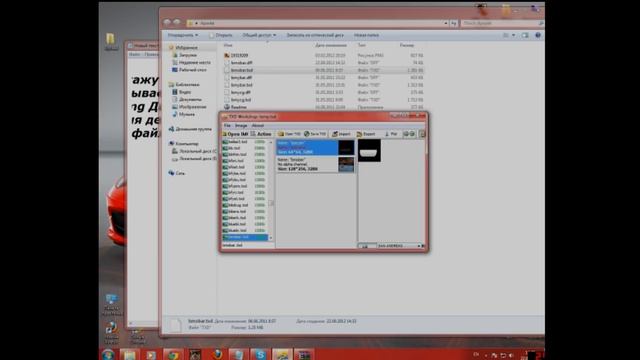This screenshot has height=360, width=640.
Task: Click Skype icon on taskbar
Action: (x=261, y=355)
